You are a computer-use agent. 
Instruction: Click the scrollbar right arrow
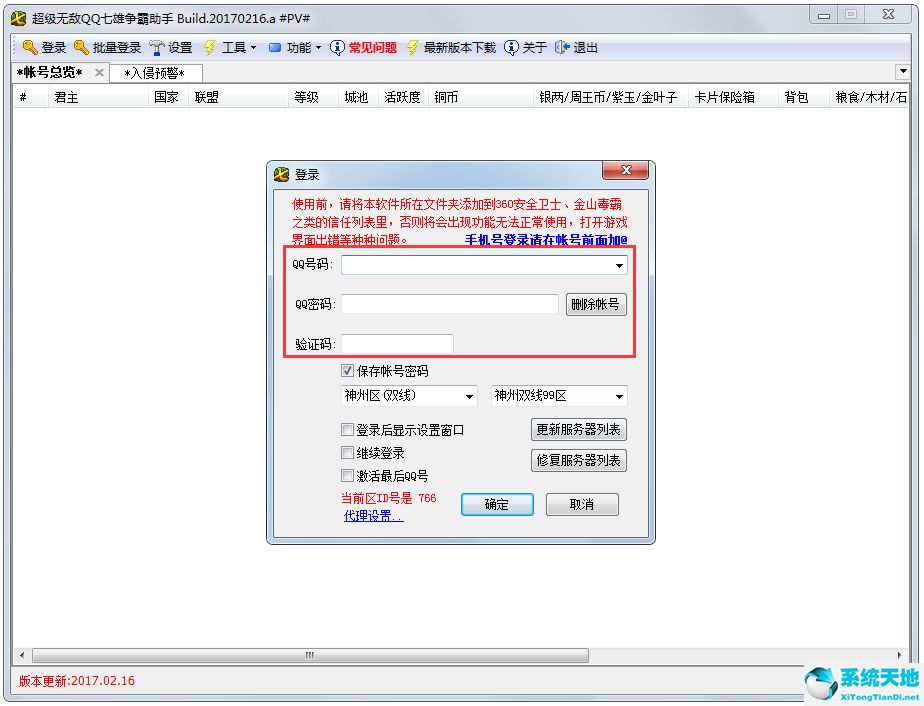click(x=899, y=655)
